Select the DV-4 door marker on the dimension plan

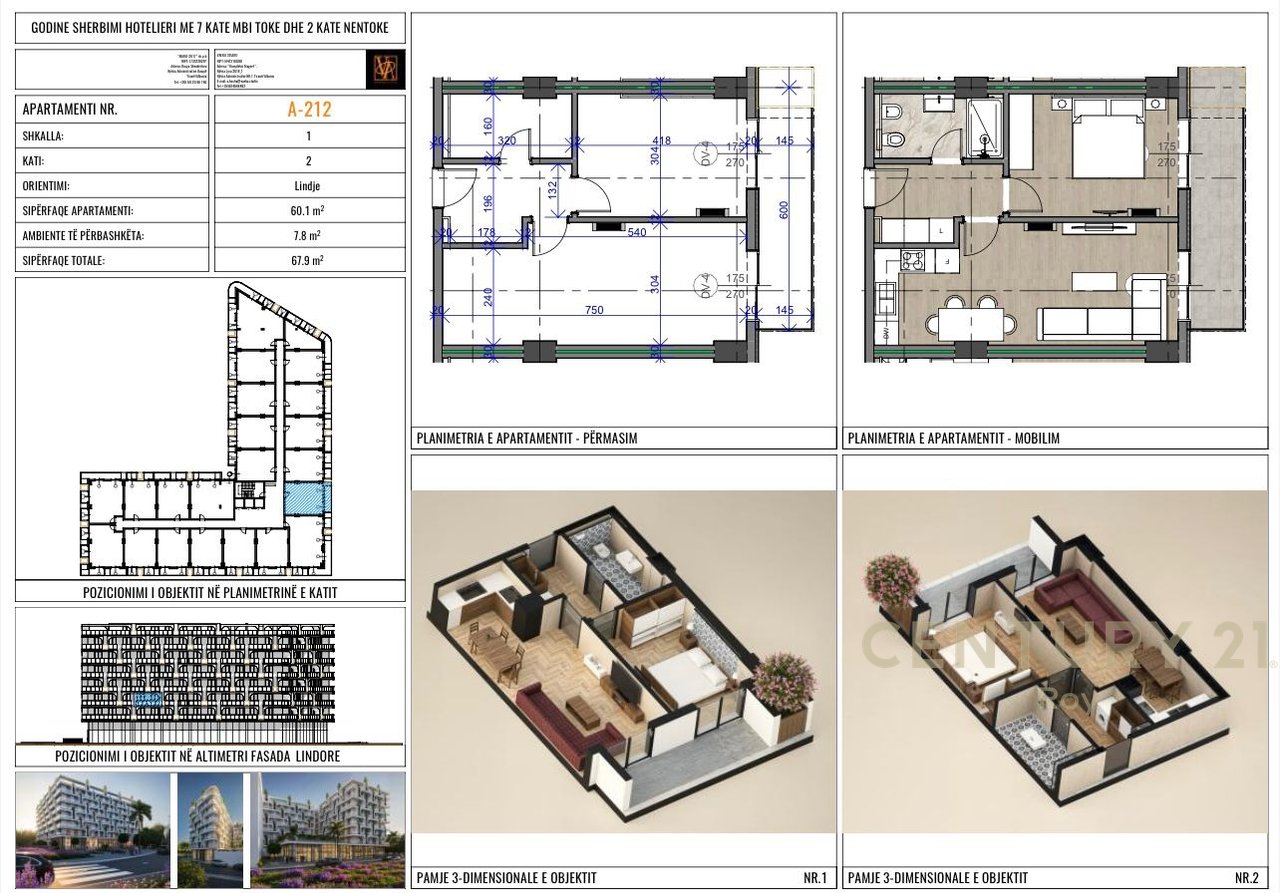pos(704,154)
